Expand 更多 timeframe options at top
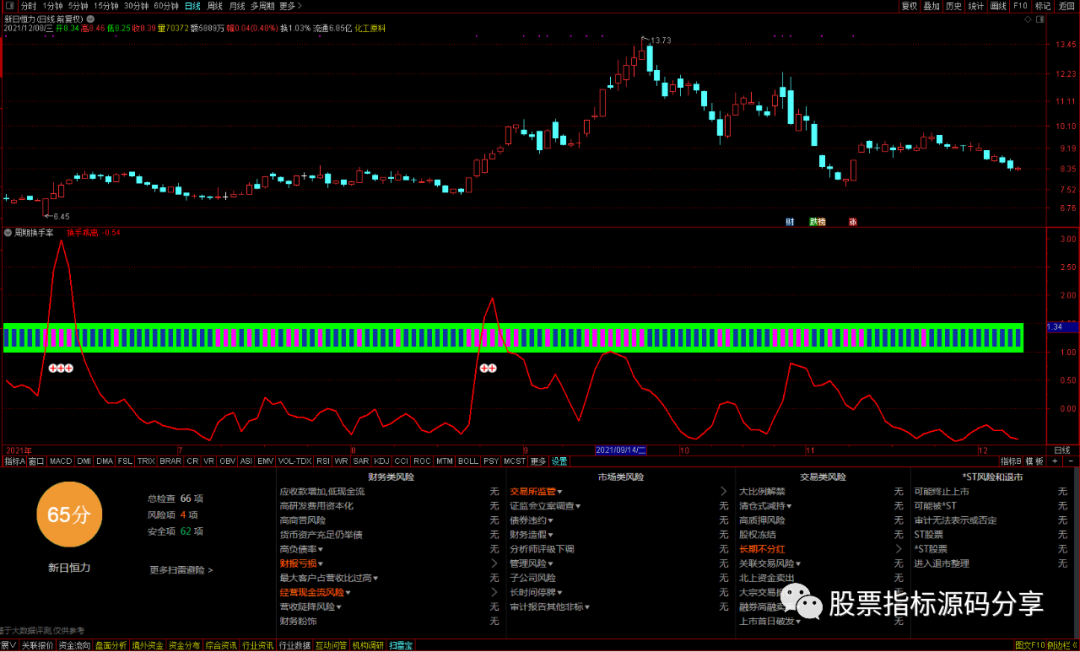 point(290,6)
